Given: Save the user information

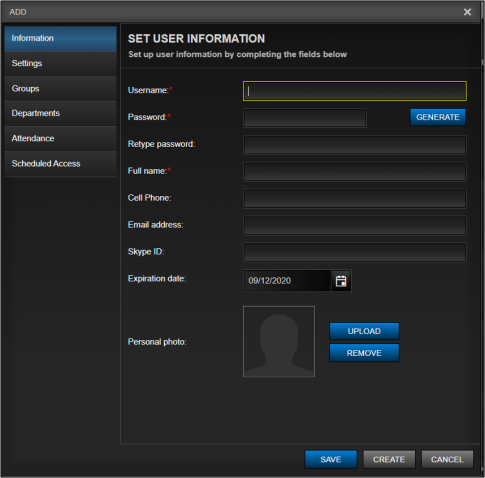Looking at the screenshot, I should coord(331,459).
